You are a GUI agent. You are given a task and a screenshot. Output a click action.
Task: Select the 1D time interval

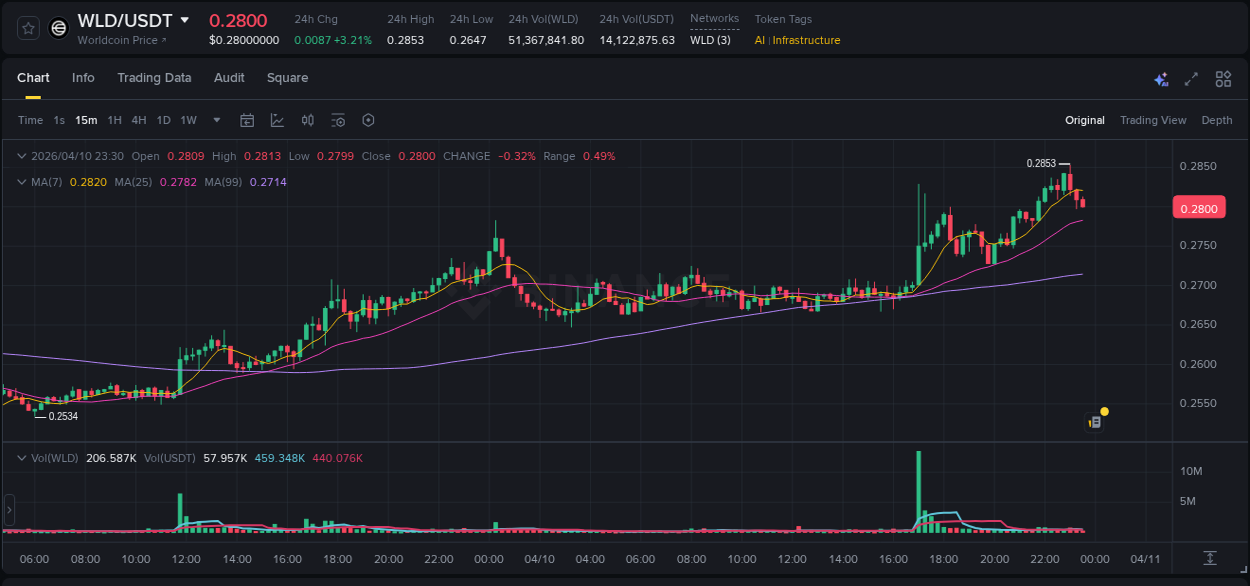pos(163,120)
